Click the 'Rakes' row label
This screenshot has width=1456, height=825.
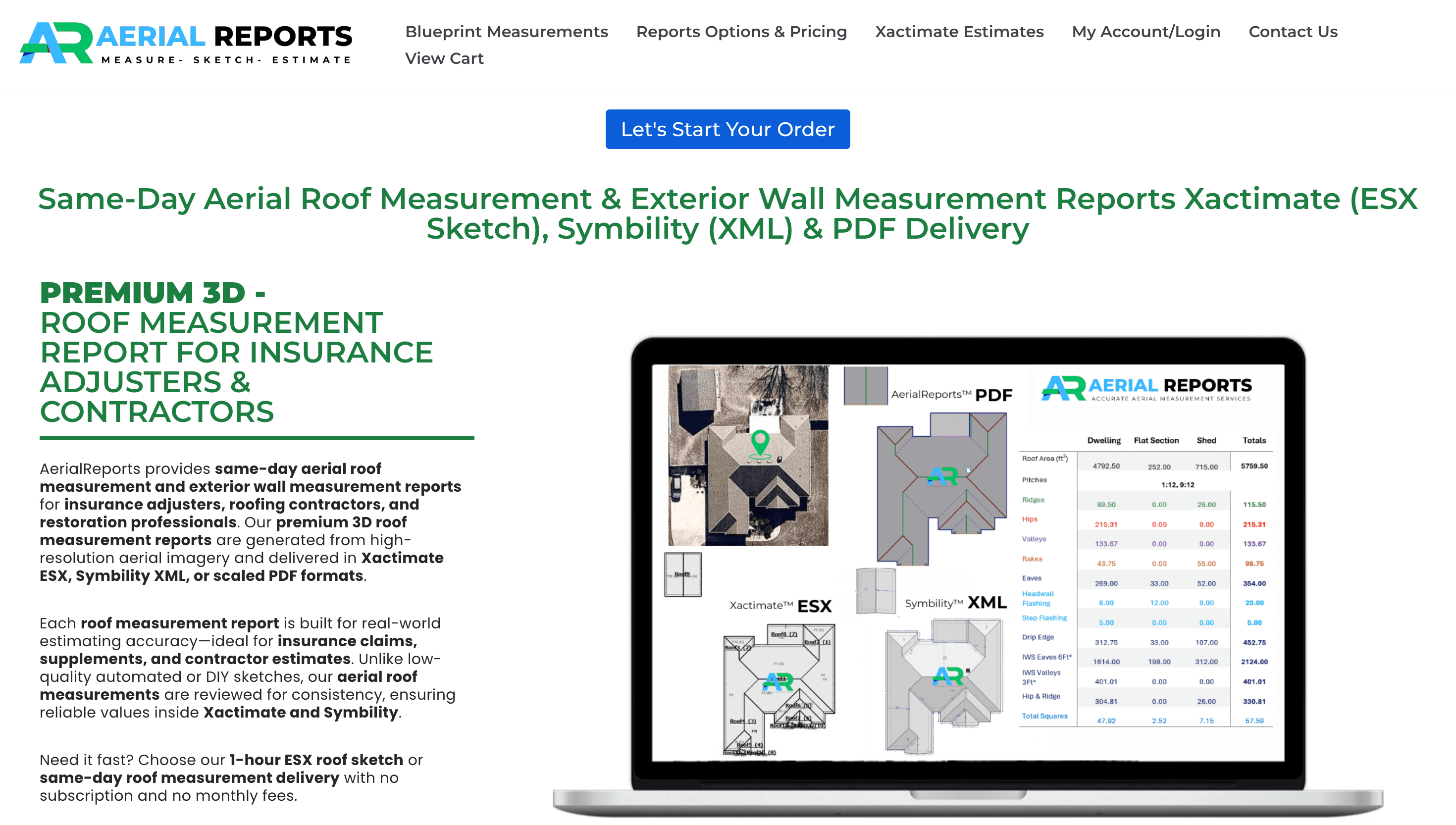pyautogui.click(x=1032, y=559)
